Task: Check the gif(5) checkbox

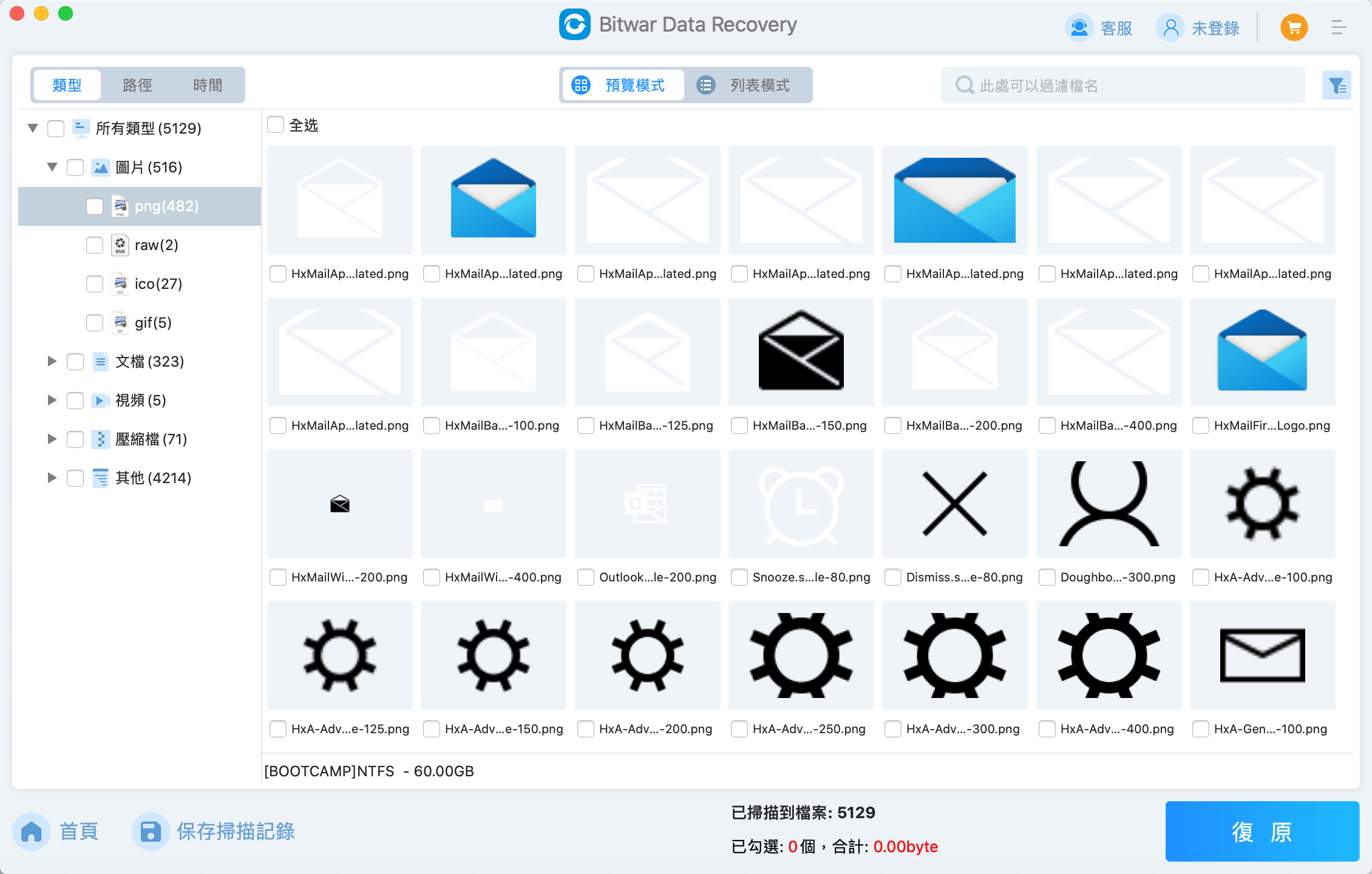Action: [x=95, y=323]
